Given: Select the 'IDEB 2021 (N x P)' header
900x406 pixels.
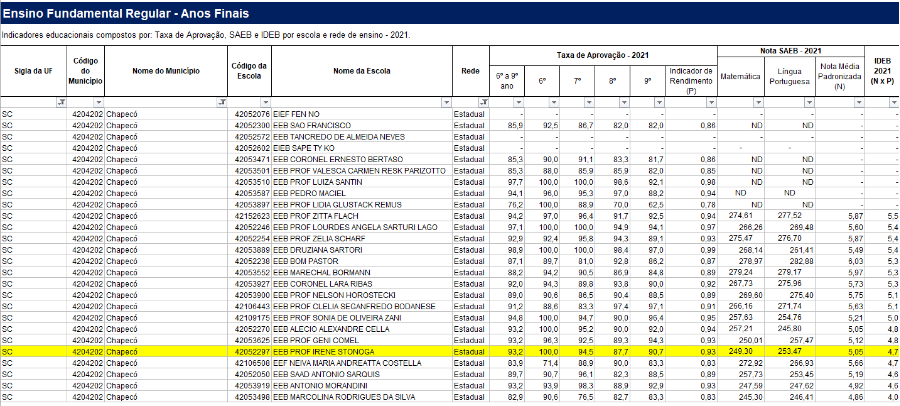Looking at the screenshot, I should (x=882, y=71).
